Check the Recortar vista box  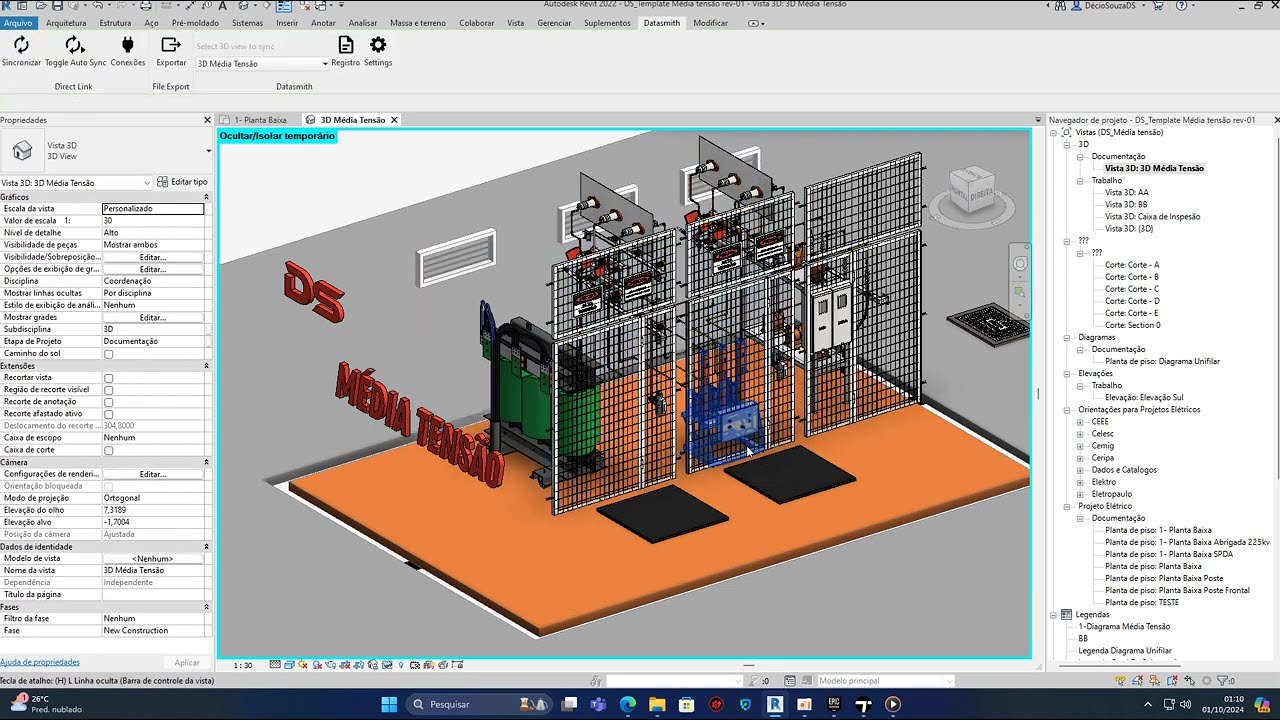(x=109, y=378)
